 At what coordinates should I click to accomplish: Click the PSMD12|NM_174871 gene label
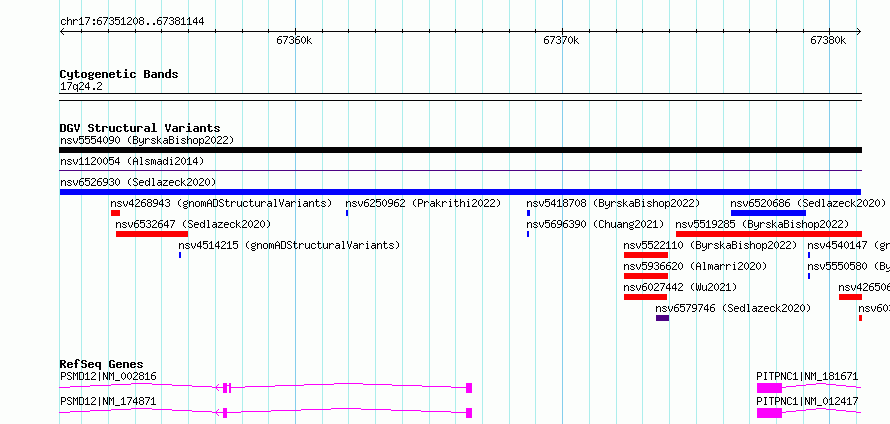tap(108, 401)
